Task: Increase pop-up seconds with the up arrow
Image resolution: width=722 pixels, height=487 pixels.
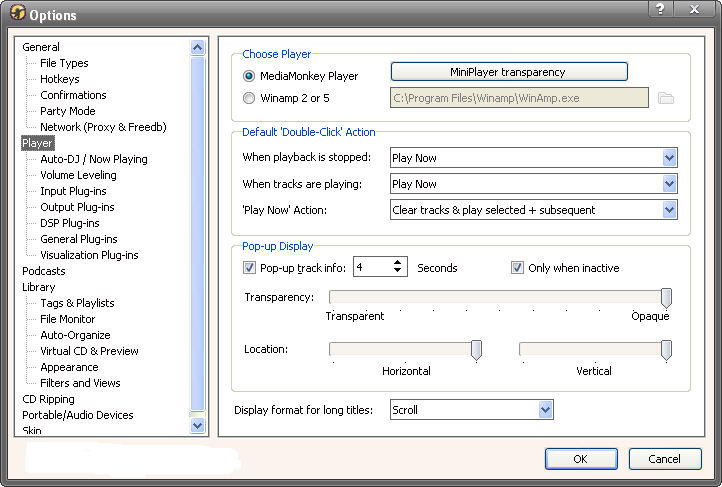Action: click(398, 263)
